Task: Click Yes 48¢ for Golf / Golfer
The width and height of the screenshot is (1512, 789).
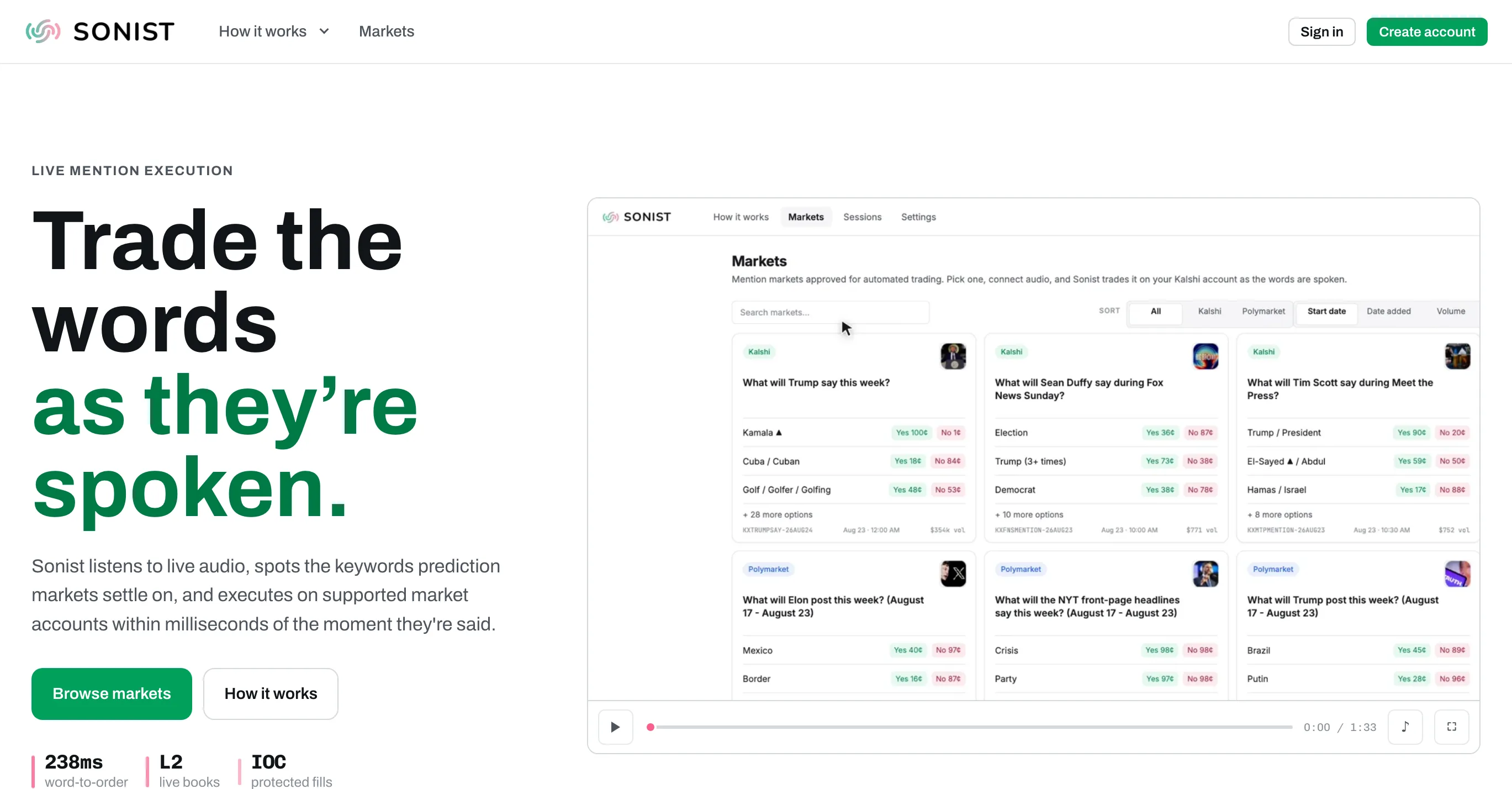Action: pos(907,490)
